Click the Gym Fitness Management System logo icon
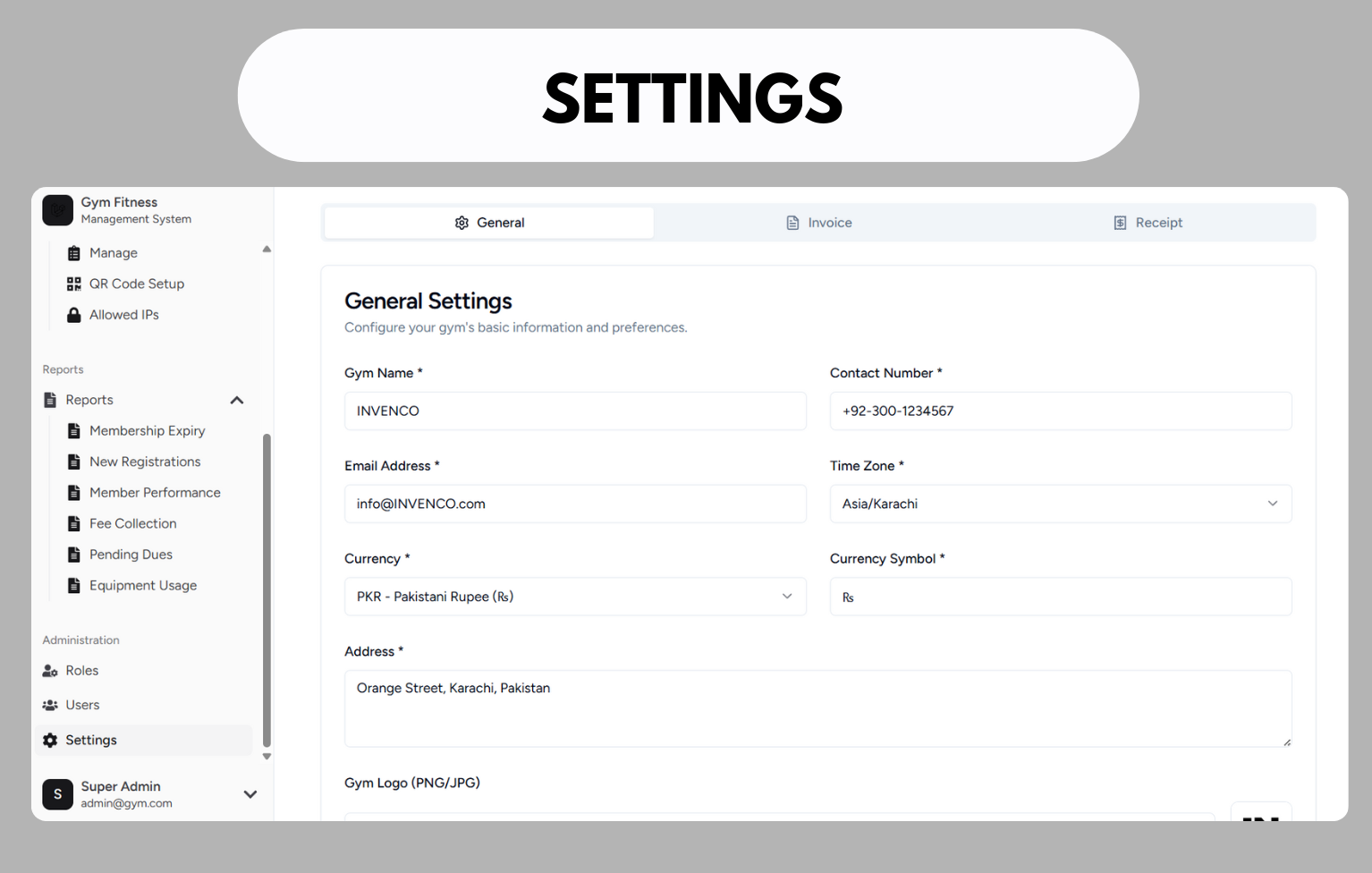The width and height of the screenshot is (1372, 873). coord(57,210)
